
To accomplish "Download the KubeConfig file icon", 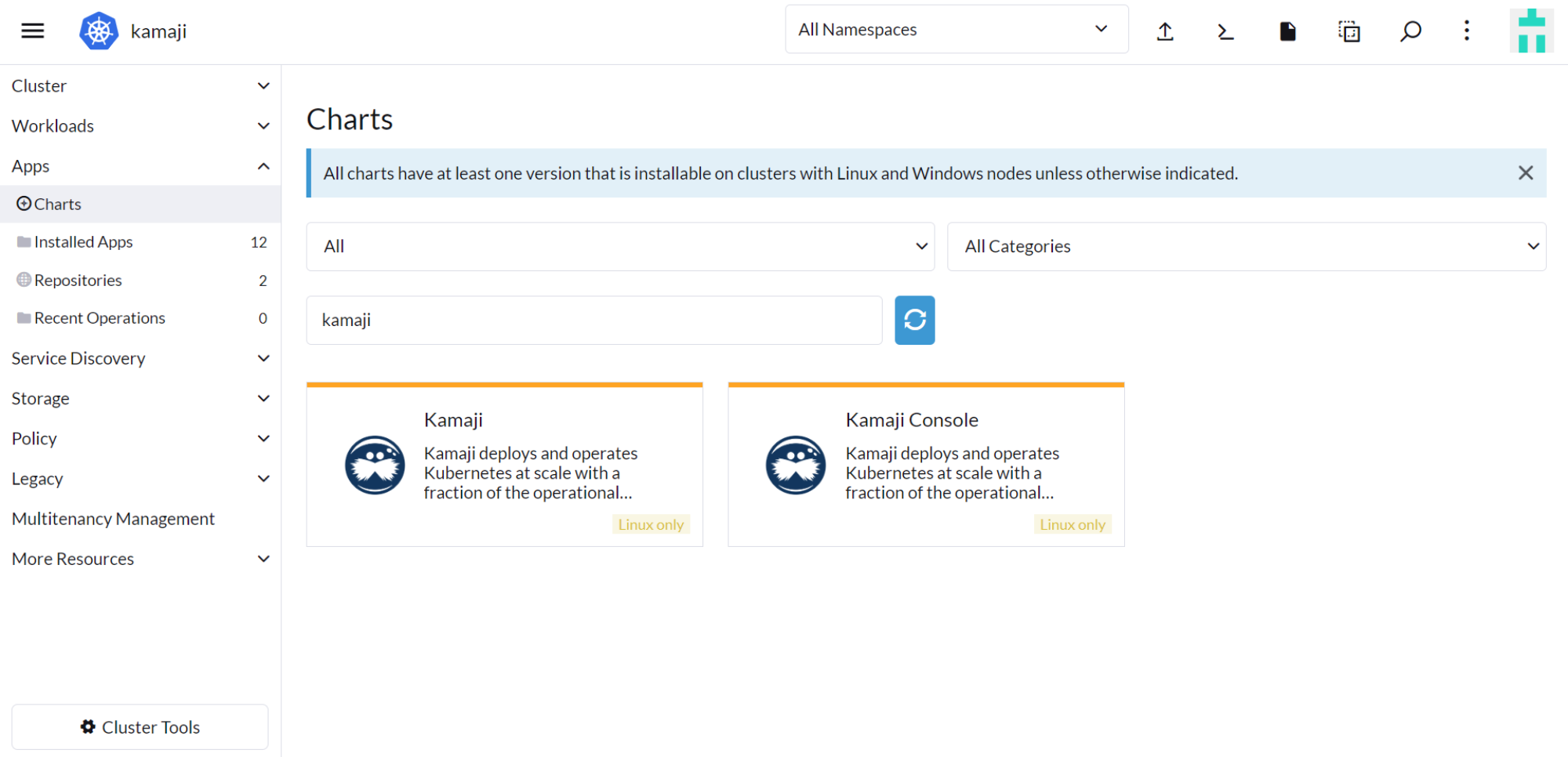I will pyautogui.click(x=1287, y=31).
